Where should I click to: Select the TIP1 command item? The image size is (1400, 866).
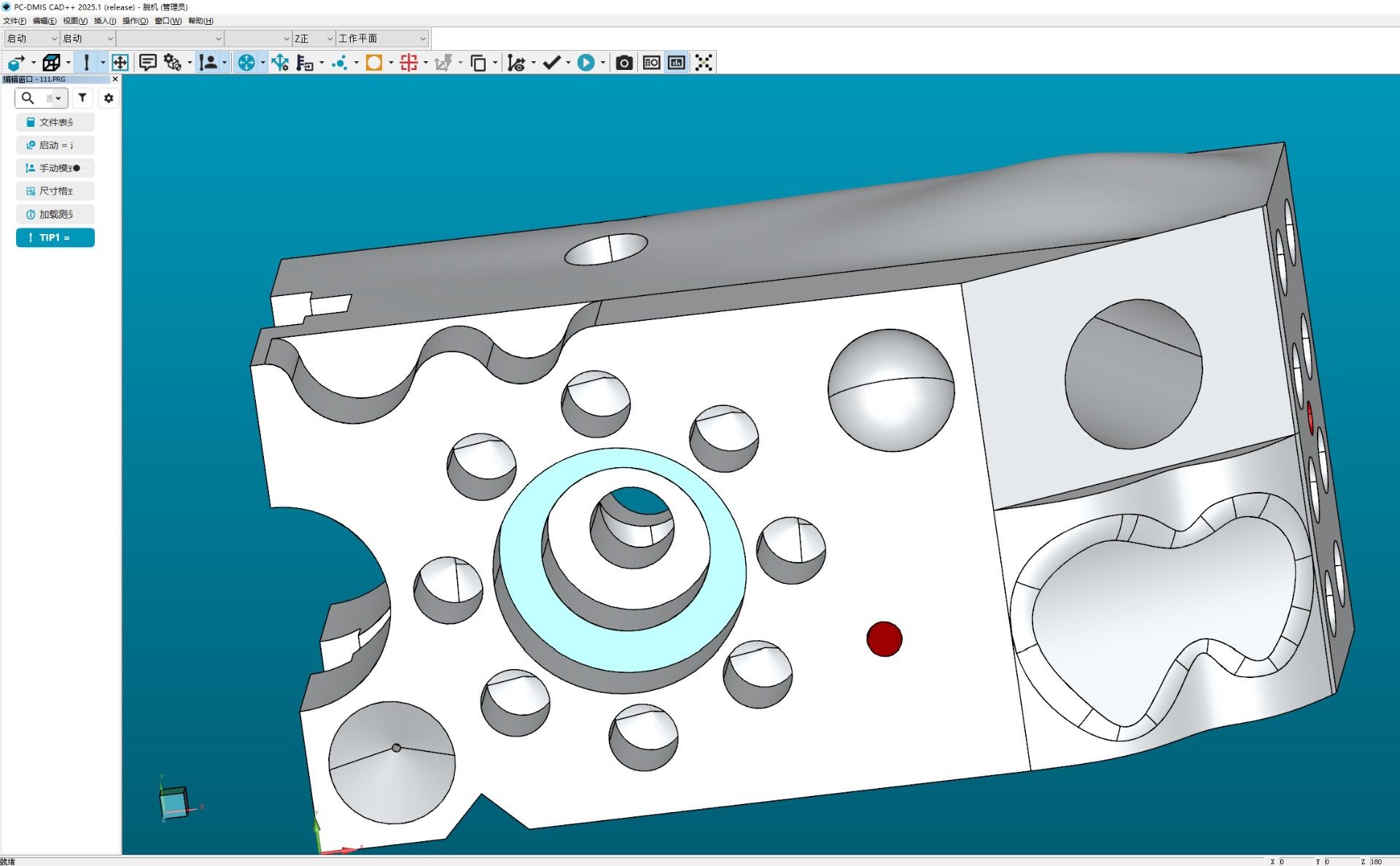pos(55,238)
